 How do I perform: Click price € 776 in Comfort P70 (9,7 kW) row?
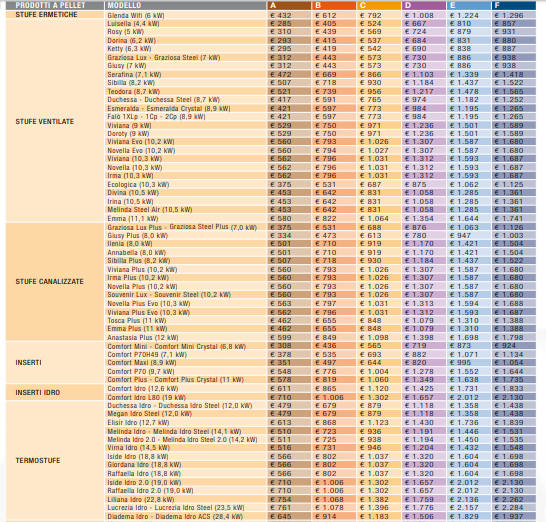[x=326, y=372]
